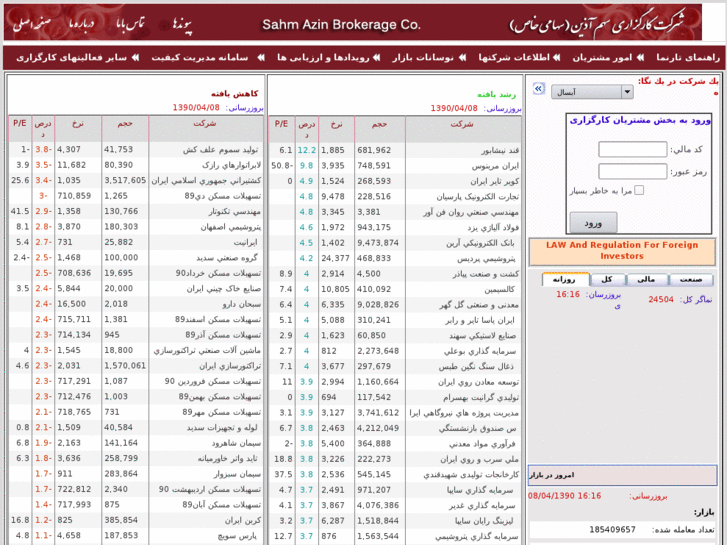Open the رویدادها و ارزیابی ها menu

pyautogui.click(x=323, y=58)
